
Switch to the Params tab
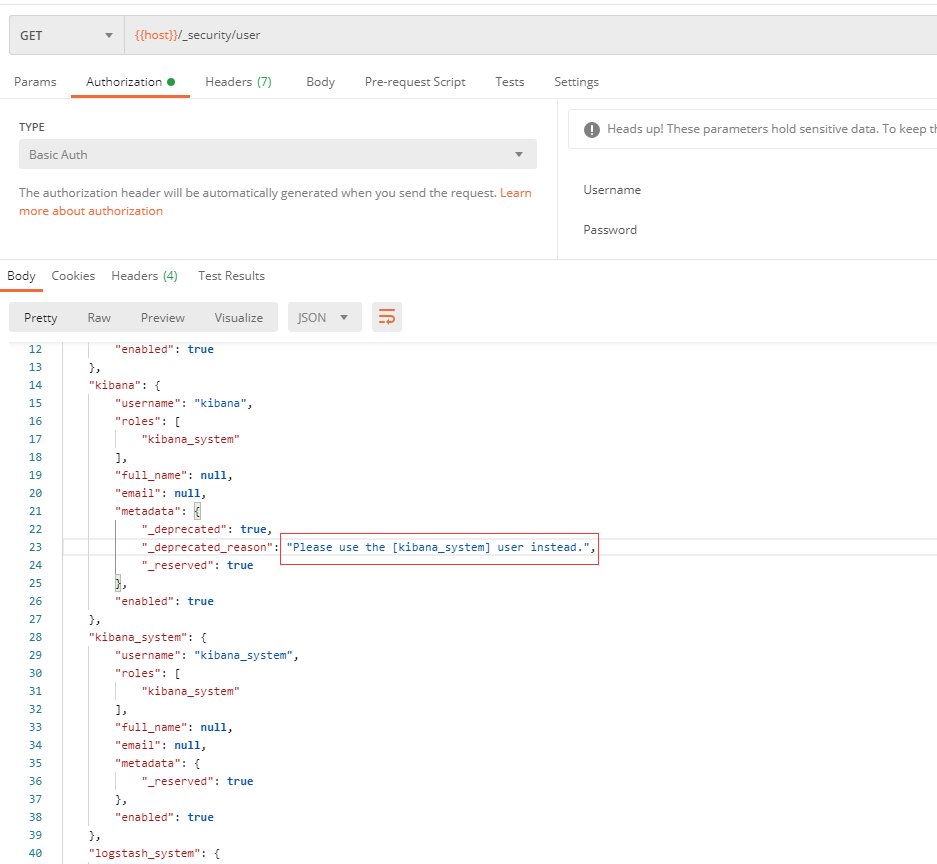tap(35, 82)
